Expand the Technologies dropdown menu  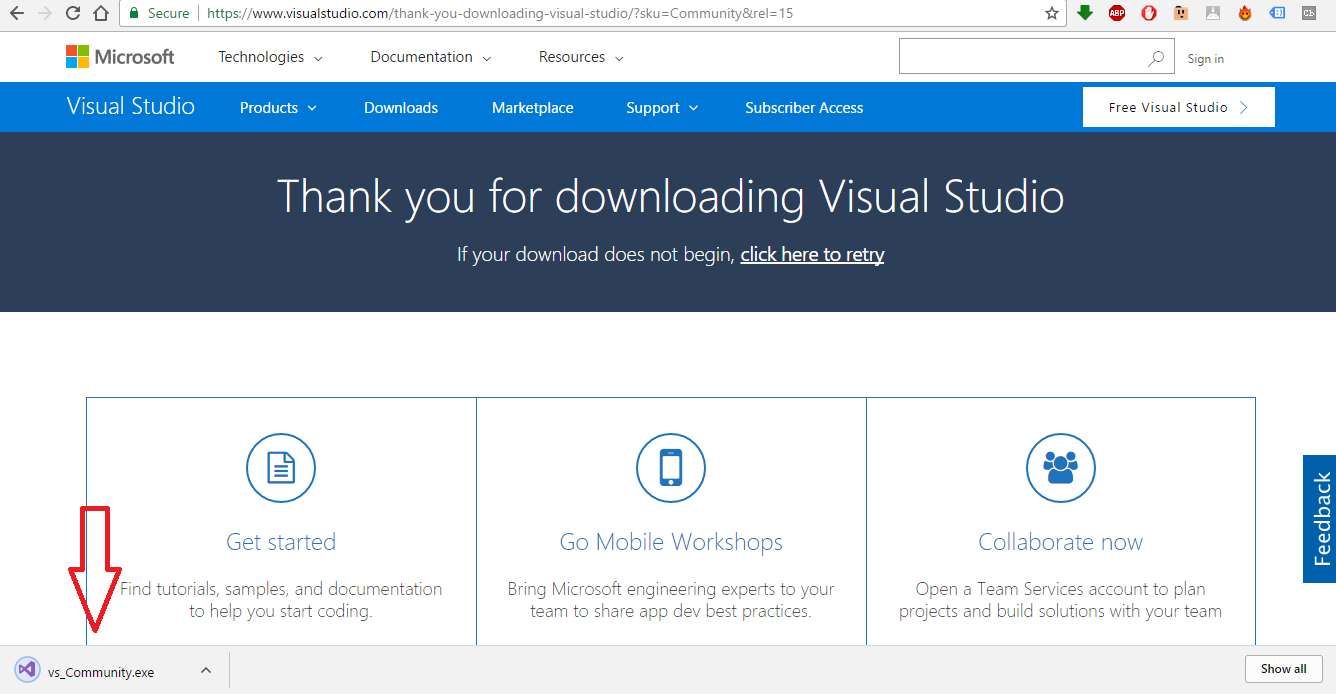click(x=270, y=57)
